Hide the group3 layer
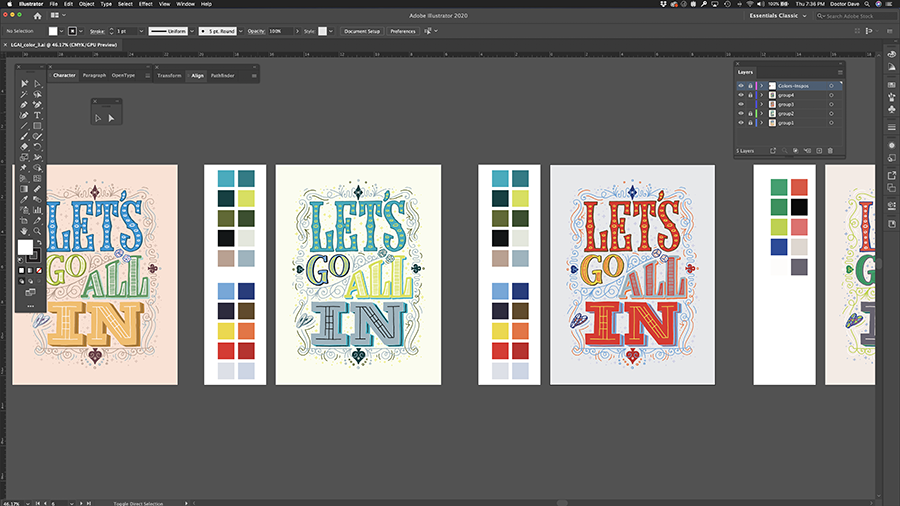This screenshot has height=506, width=900. point(740,104)
